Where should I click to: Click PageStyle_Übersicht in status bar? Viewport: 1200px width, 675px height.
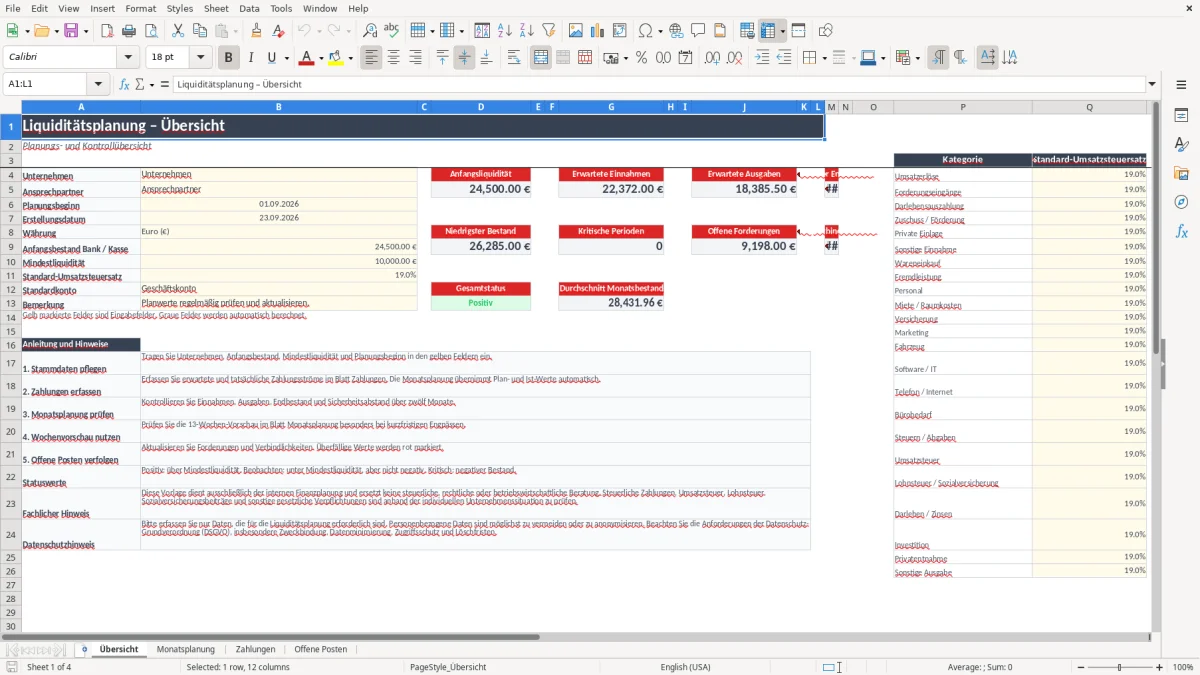[x=448, y=667]
